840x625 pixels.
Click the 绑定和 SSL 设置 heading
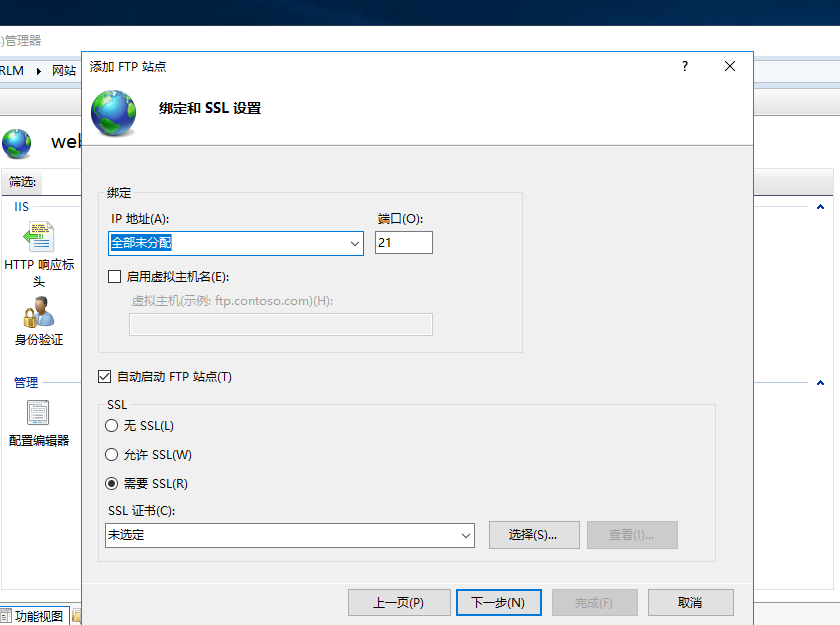(210, 108)
